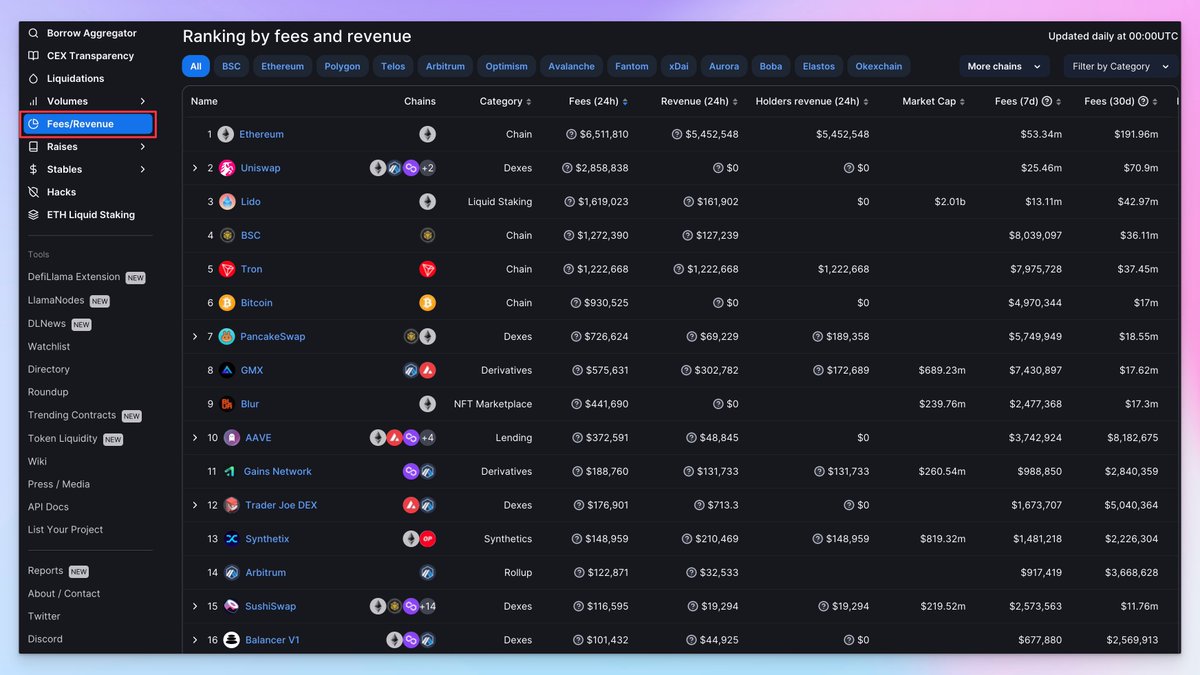This screenshot has width=1200, height=675.
Task: Click the Bitcoin orange logo in Name column
Action: [x=227, y=303]
